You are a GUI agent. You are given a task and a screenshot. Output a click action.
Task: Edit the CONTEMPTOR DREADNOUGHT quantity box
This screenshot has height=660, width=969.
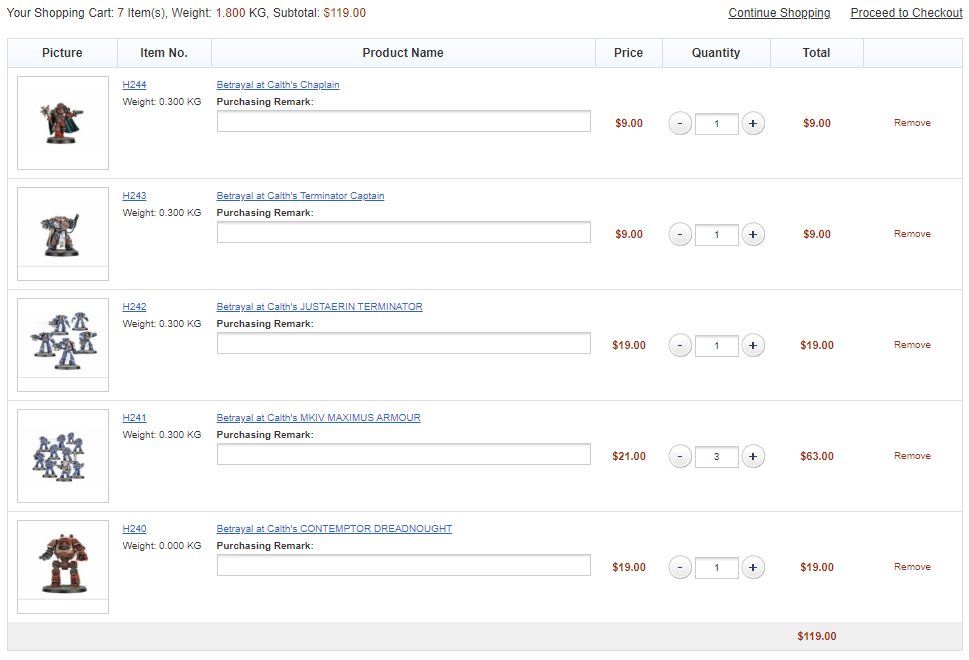point(716,568)
